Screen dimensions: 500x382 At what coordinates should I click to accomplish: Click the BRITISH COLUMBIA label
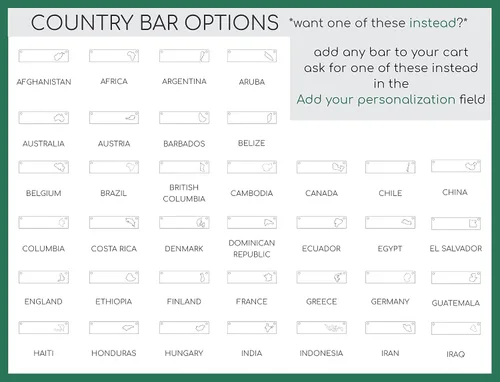click(x=184, y=193)
